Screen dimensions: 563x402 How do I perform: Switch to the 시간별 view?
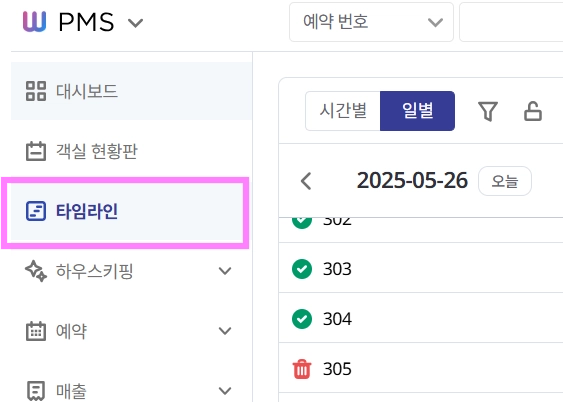tap(343, 111)
